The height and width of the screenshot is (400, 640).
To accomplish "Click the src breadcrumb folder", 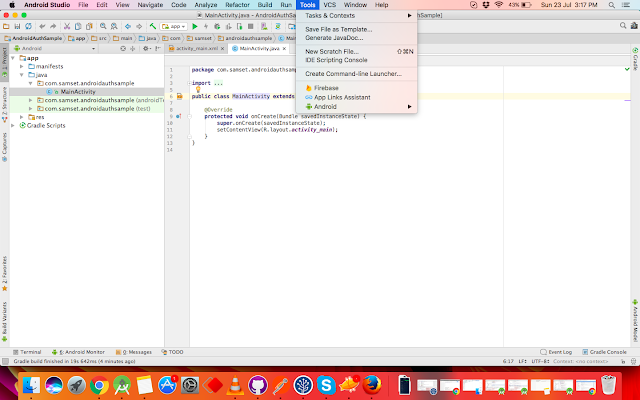I will pos(99,38).
